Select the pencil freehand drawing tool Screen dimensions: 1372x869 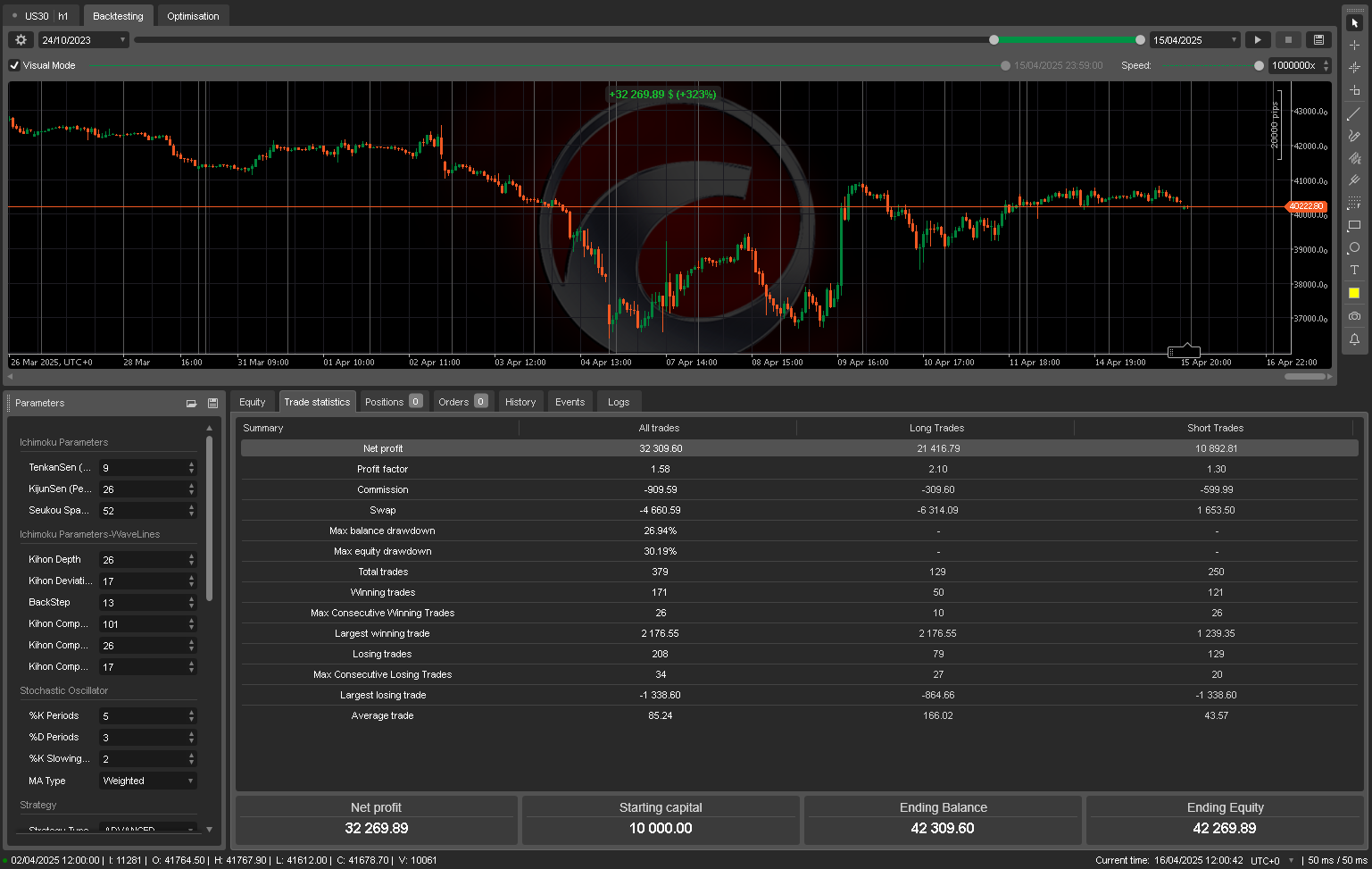(1354, 136)
